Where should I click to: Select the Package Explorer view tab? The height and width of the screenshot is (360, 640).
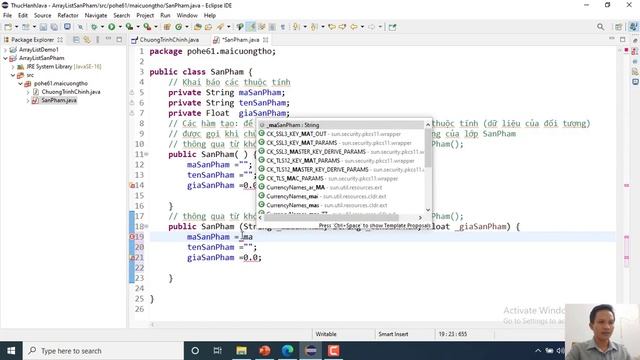tap(32, 40)
